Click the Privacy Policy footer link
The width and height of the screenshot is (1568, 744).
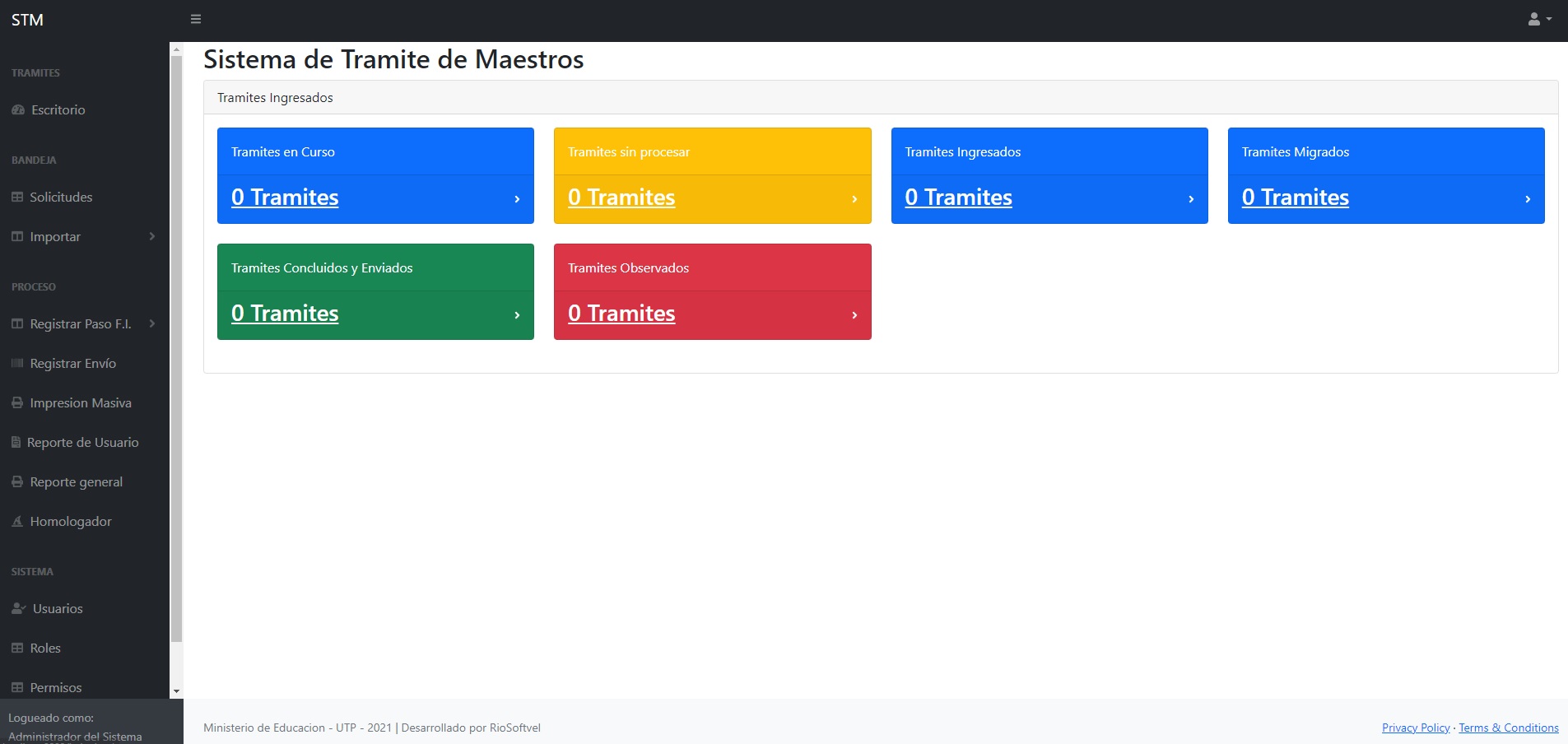(x=1415, y=728)
